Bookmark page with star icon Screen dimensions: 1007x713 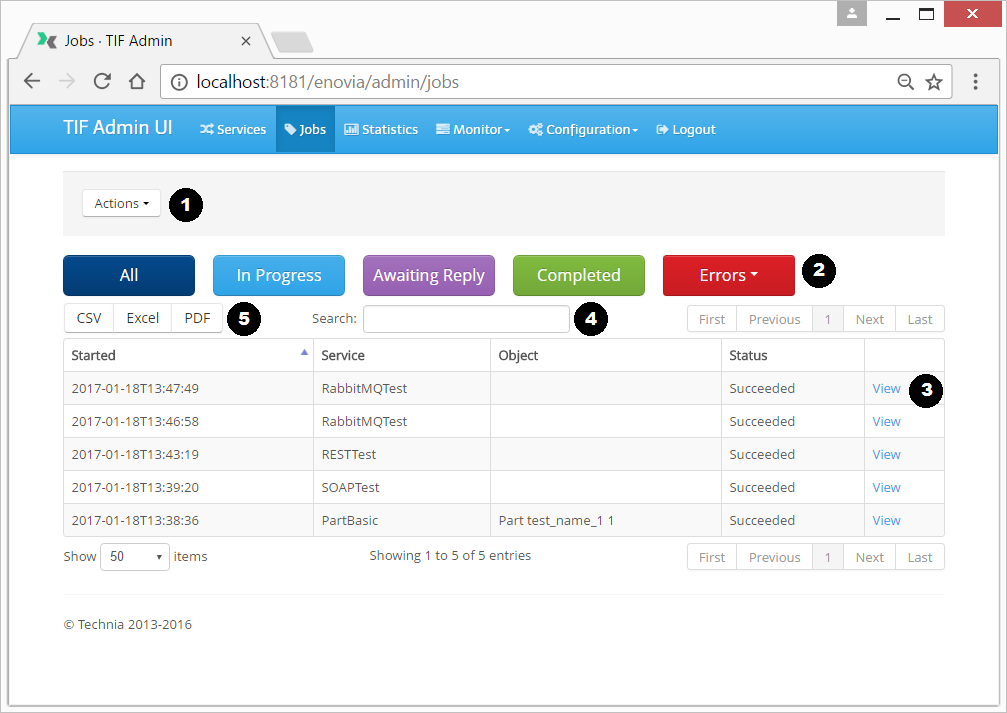point(933,82)
